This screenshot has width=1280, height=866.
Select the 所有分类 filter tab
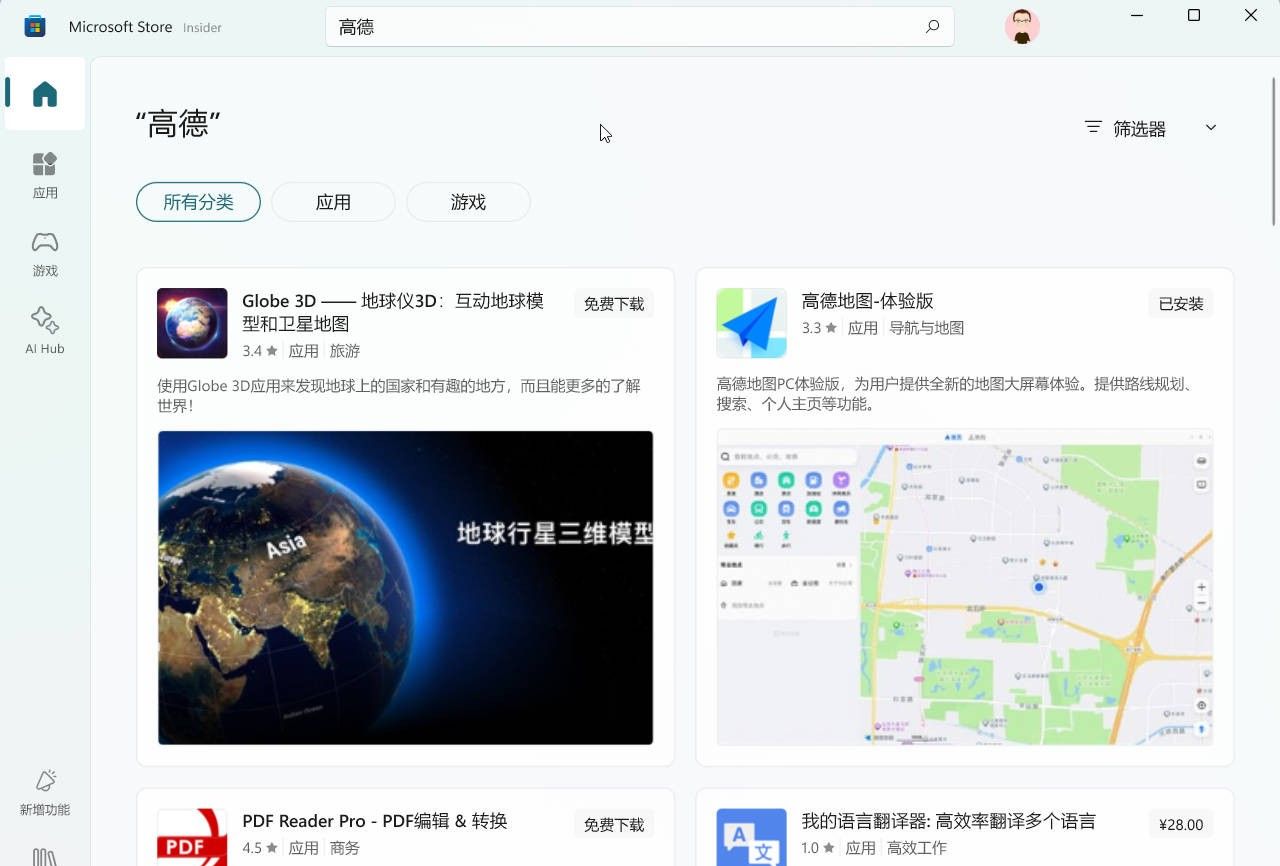click(x=198, y=202)
